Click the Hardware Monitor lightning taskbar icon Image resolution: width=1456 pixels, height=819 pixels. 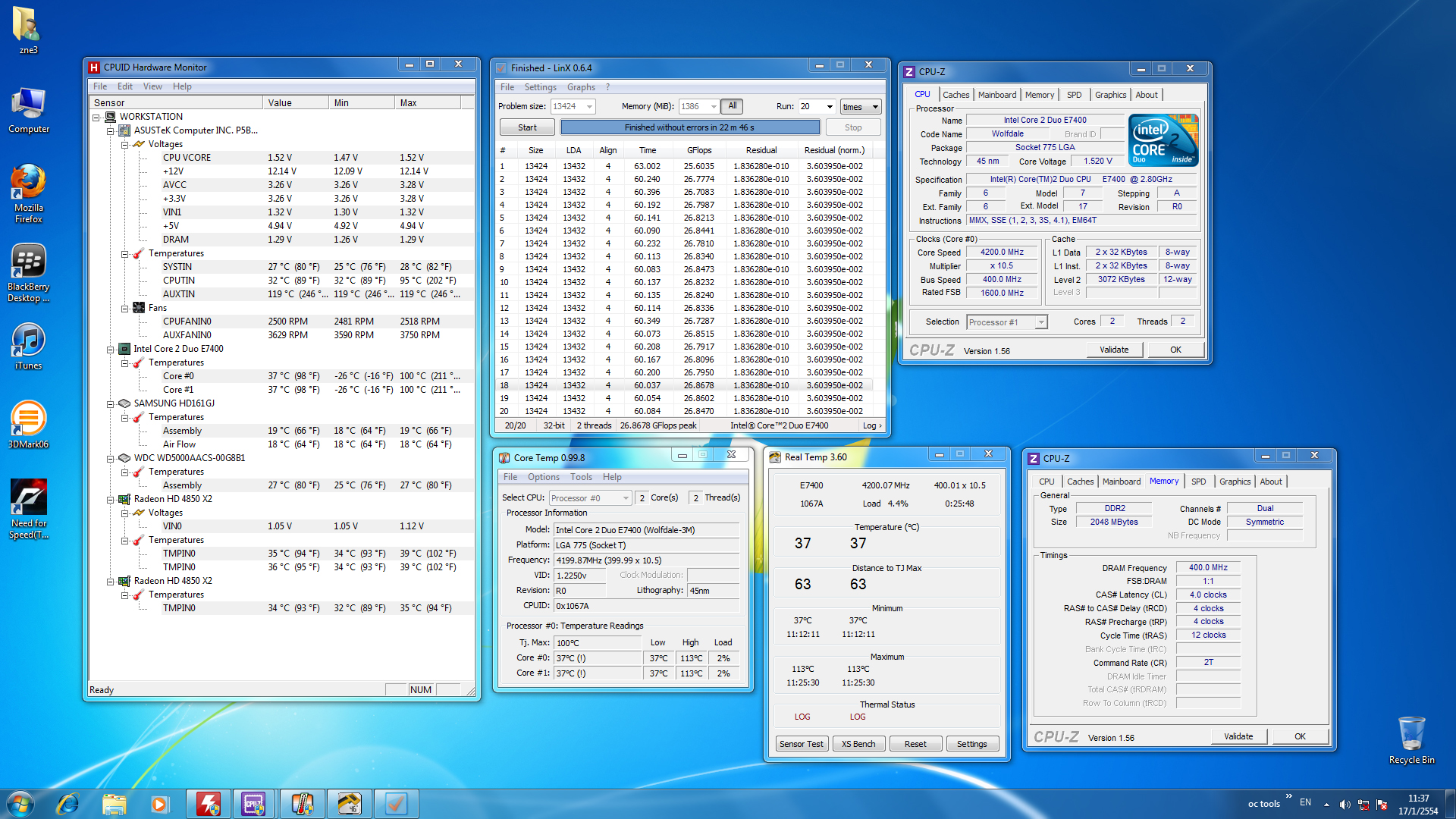pos(209,804)
